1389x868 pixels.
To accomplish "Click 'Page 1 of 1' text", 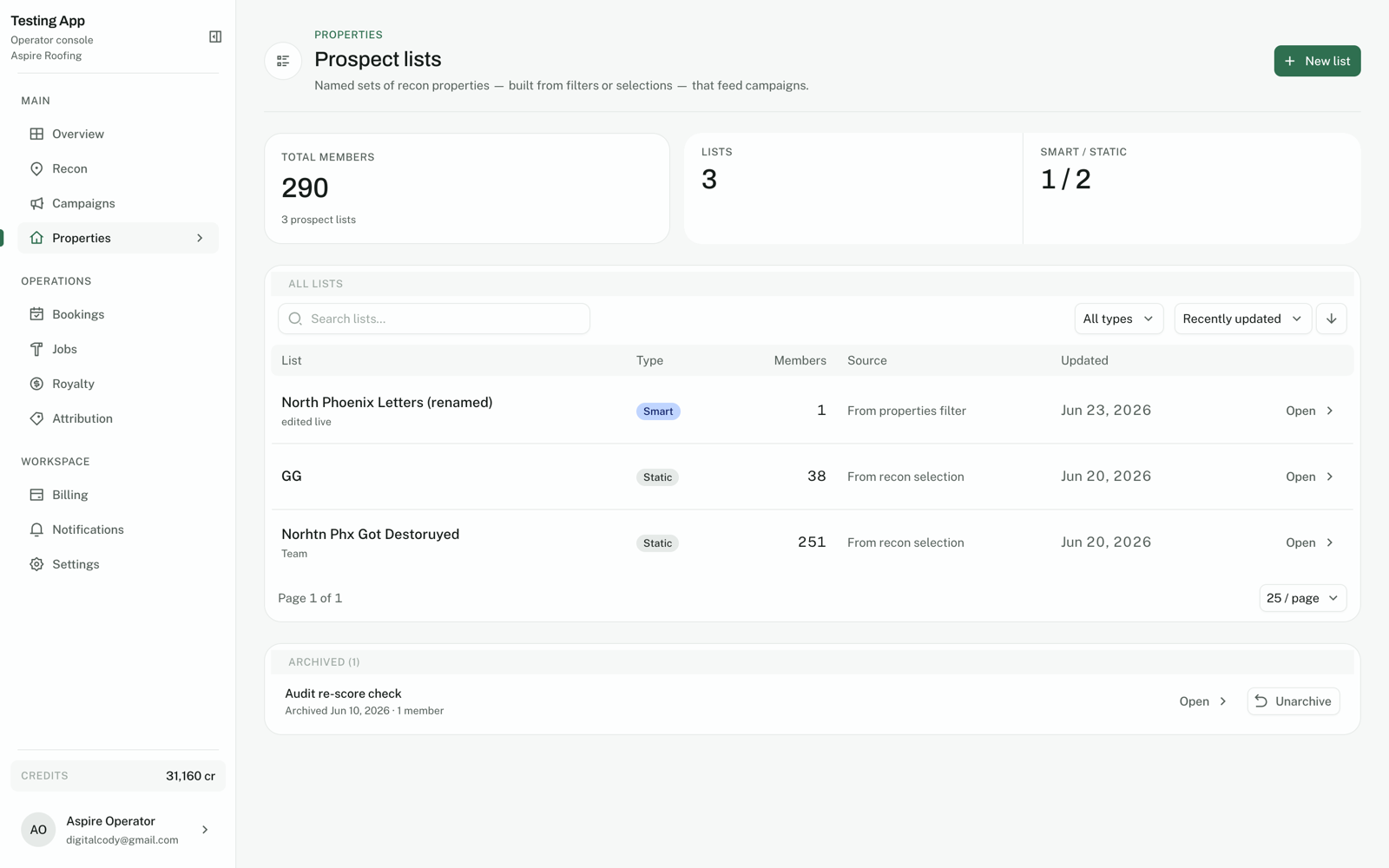I will tap(310, 598).
